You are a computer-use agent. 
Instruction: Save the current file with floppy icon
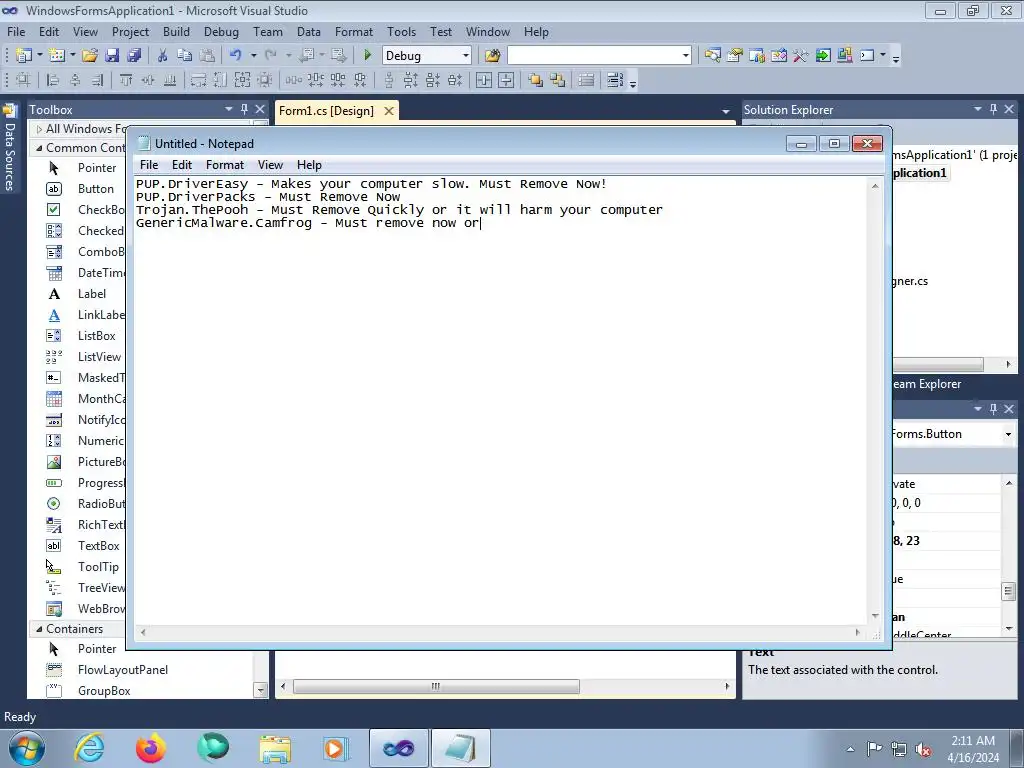pos(112,56)
